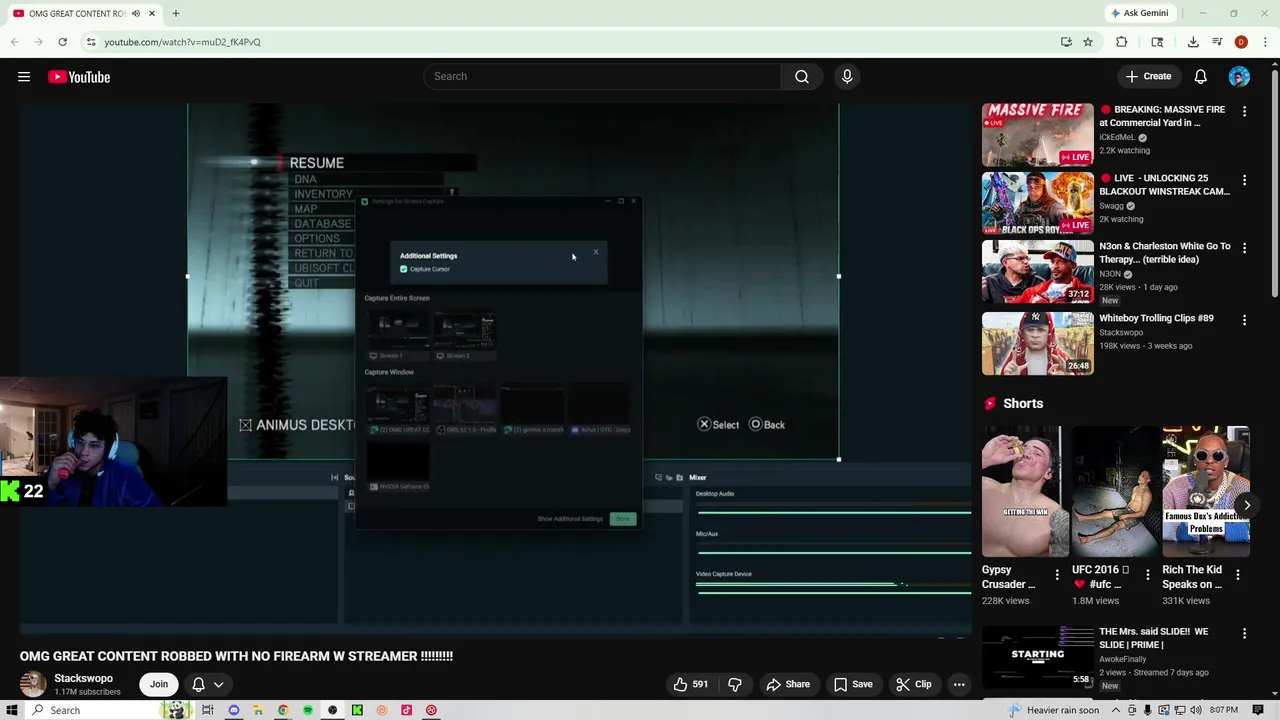Go back in browser history
The height and width of the screenshot is (720, 1280).
tap(14, 42)
